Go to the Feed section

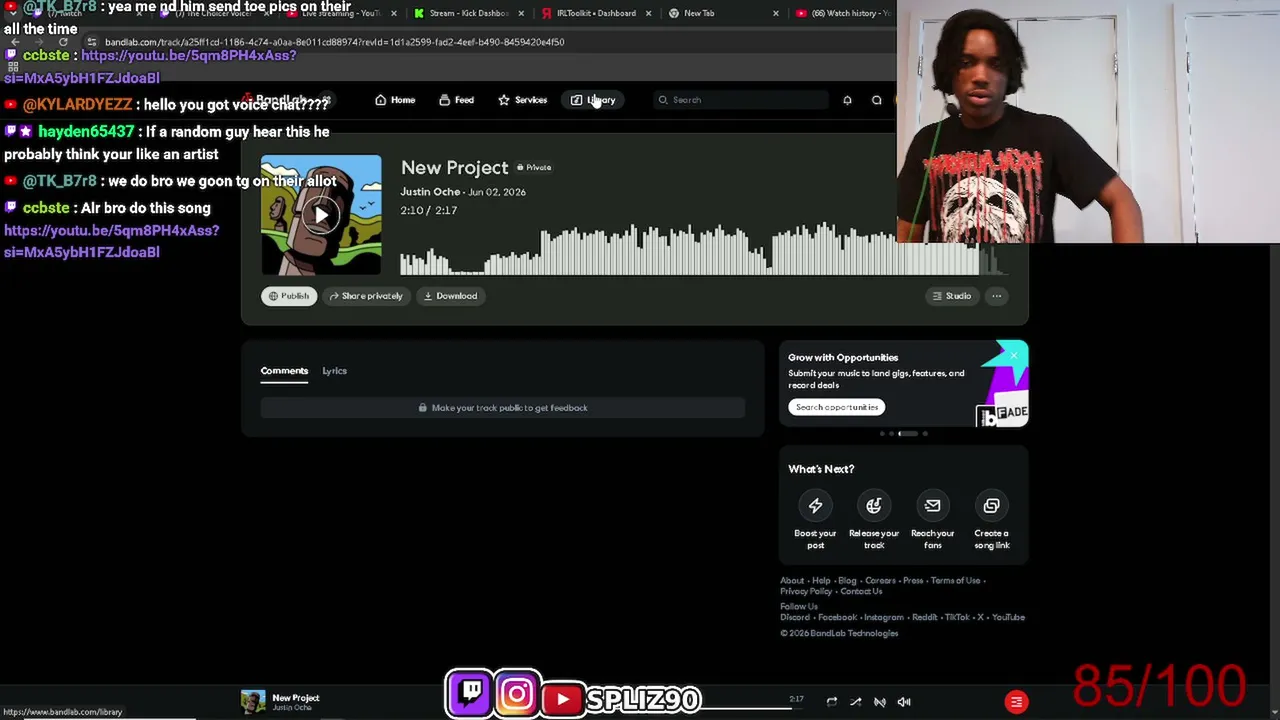456,100
